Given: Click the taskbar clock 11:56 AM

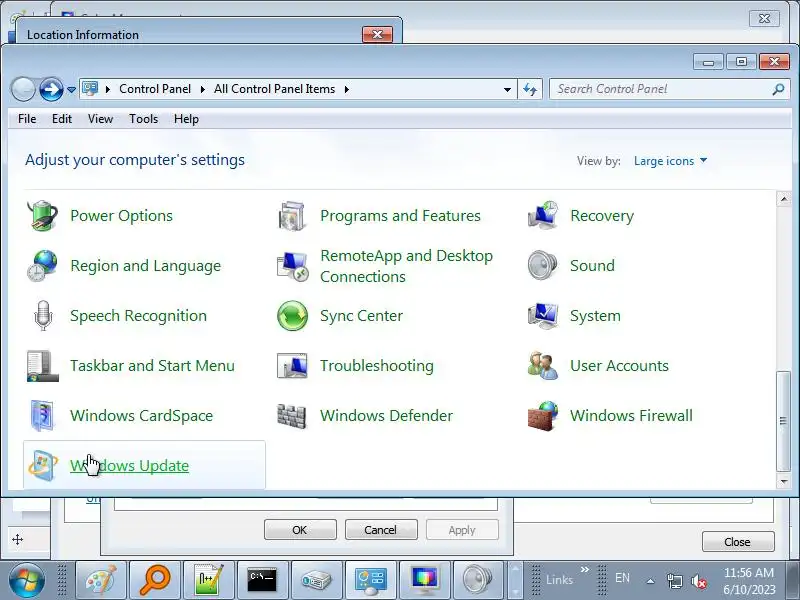Looking at the screenshot, I should (748, 573).
